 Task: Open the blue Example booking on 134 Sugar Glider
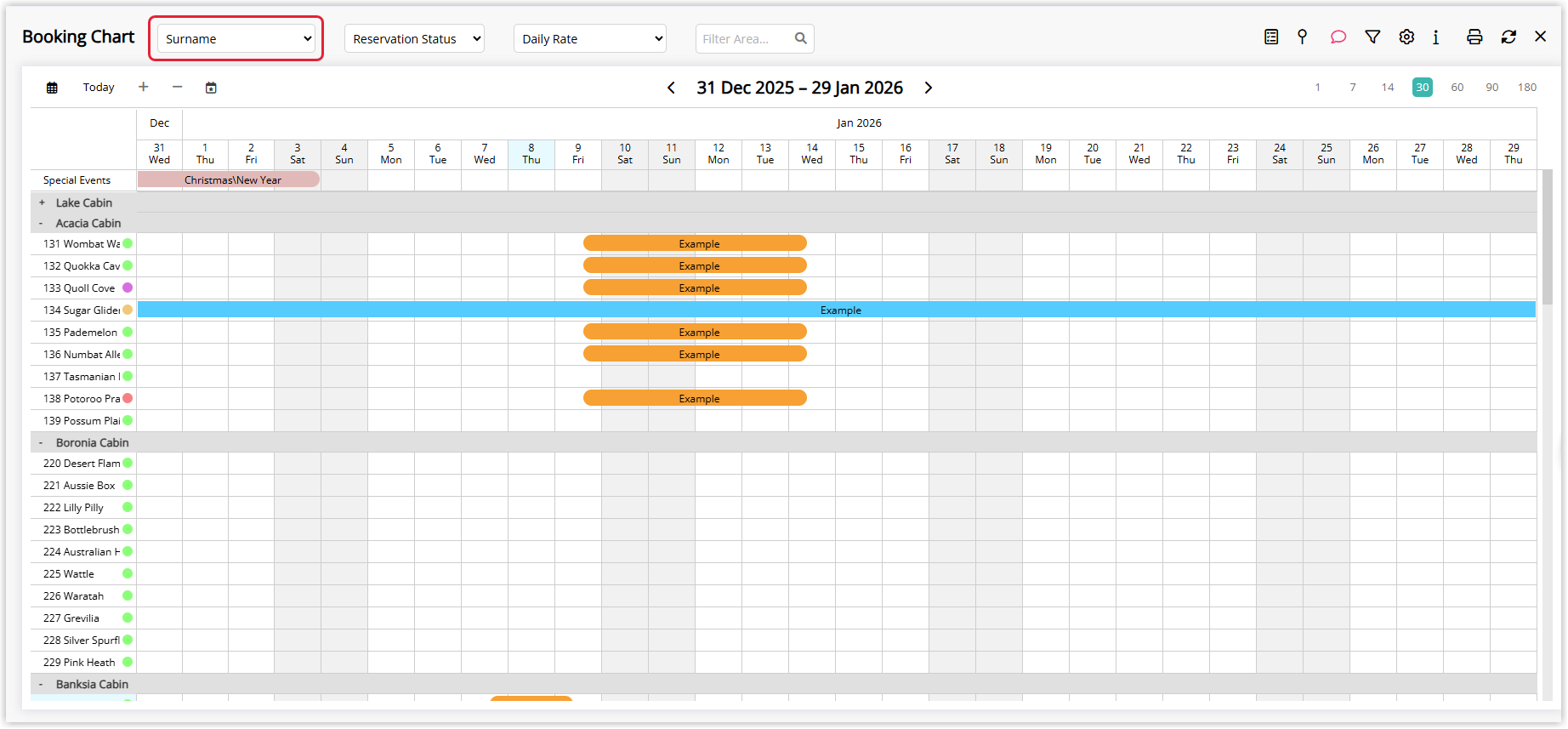click(837, 310)
